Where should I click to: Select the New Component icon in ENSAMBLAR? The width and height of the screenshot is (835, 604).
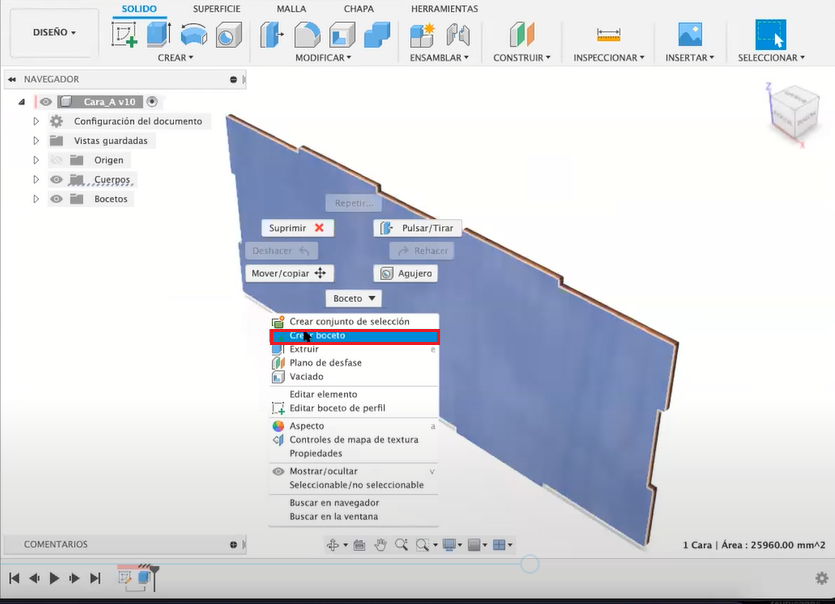point(422,35)
